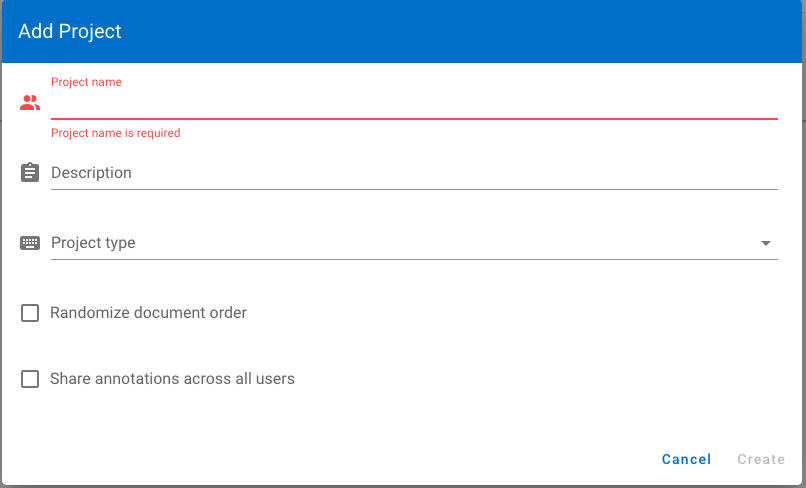The image size is (806, 488).
Task: Click into the Description text field
Action: pos(414,173)
